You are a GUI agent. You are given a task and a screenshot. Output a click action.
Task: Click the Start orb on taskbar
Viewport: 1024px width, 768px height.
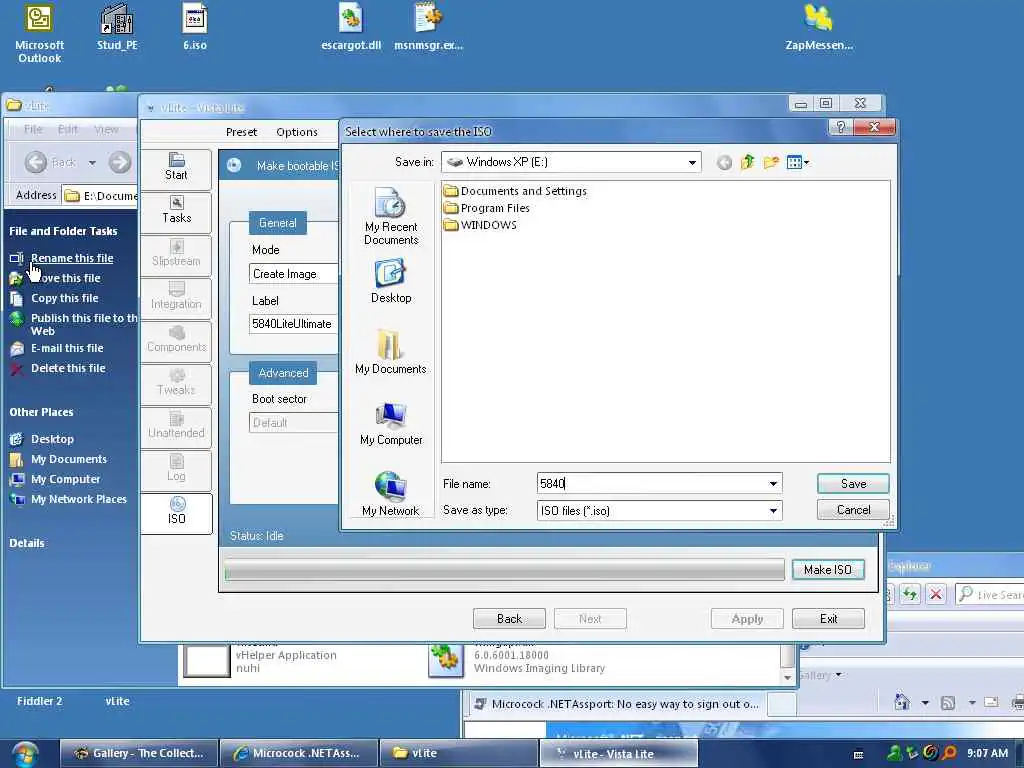coord(25,754)
